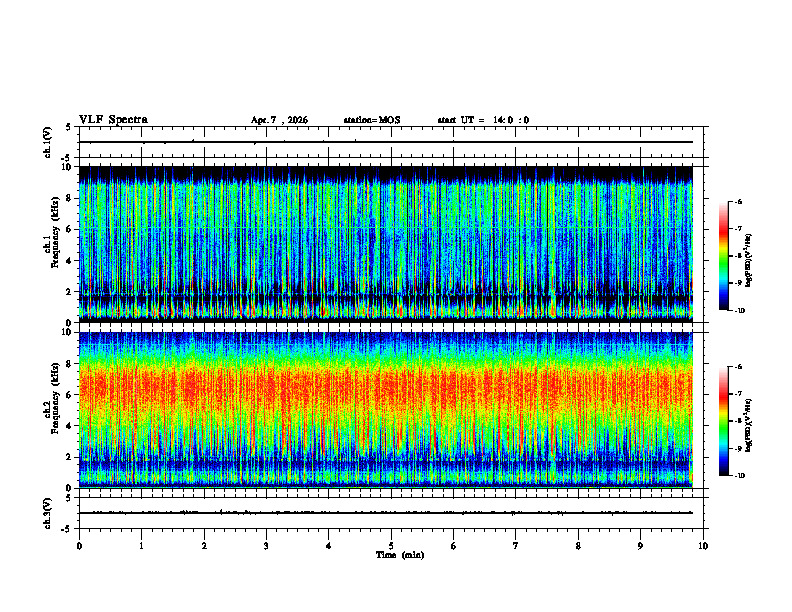Click the "-5" tick on ch.3(V) axis
792x612 pixels.
coord(67,529)
